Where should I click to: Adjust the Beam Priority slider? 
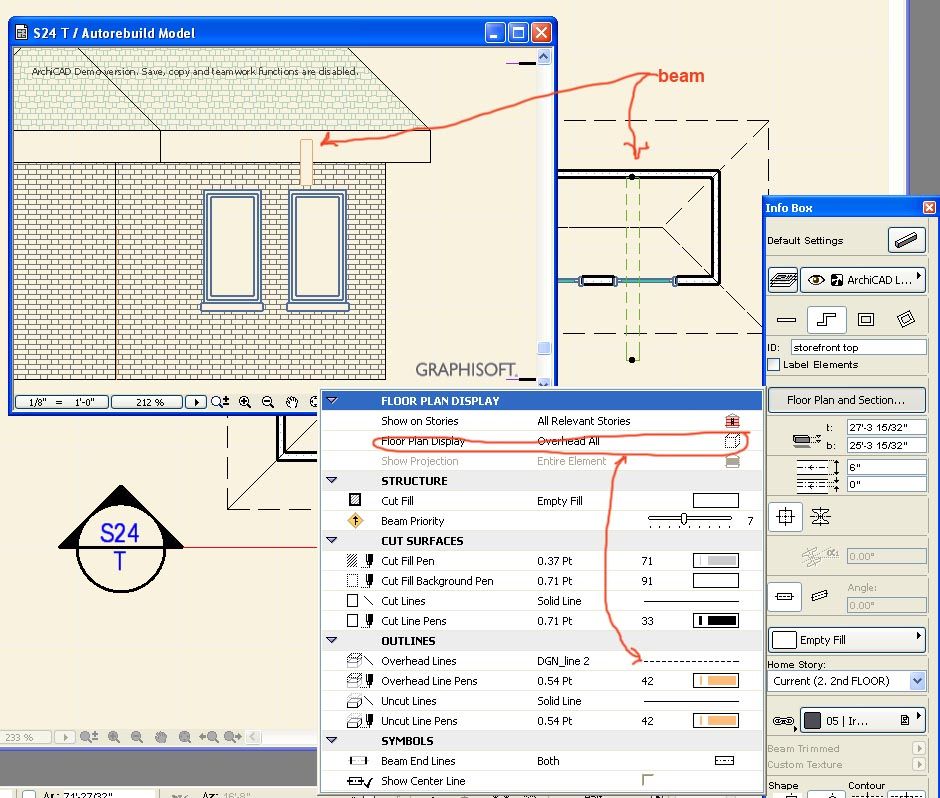click(x=685, y=517)
